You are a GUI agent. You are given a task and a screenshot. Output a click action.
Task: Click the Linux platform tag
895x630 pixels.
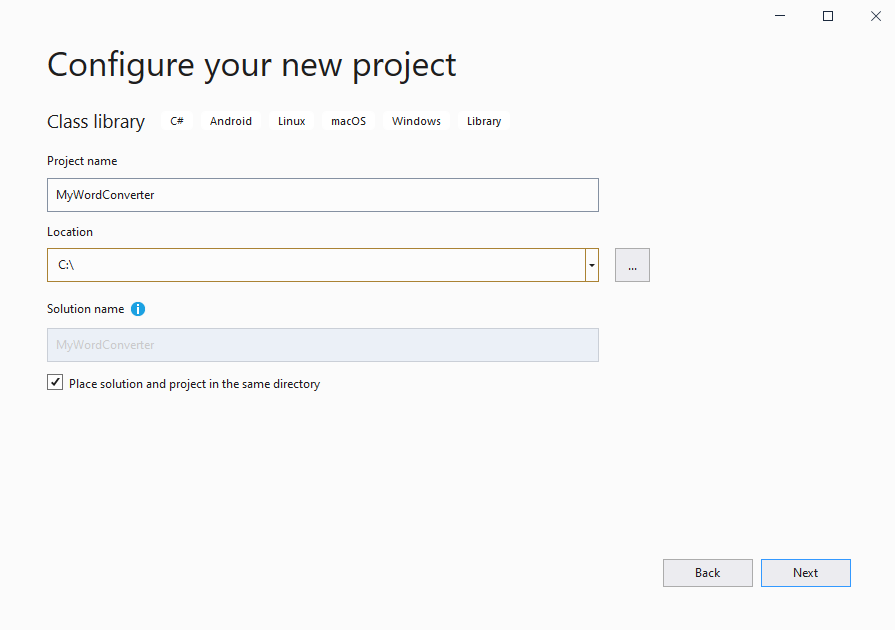(x=292, y=121)
